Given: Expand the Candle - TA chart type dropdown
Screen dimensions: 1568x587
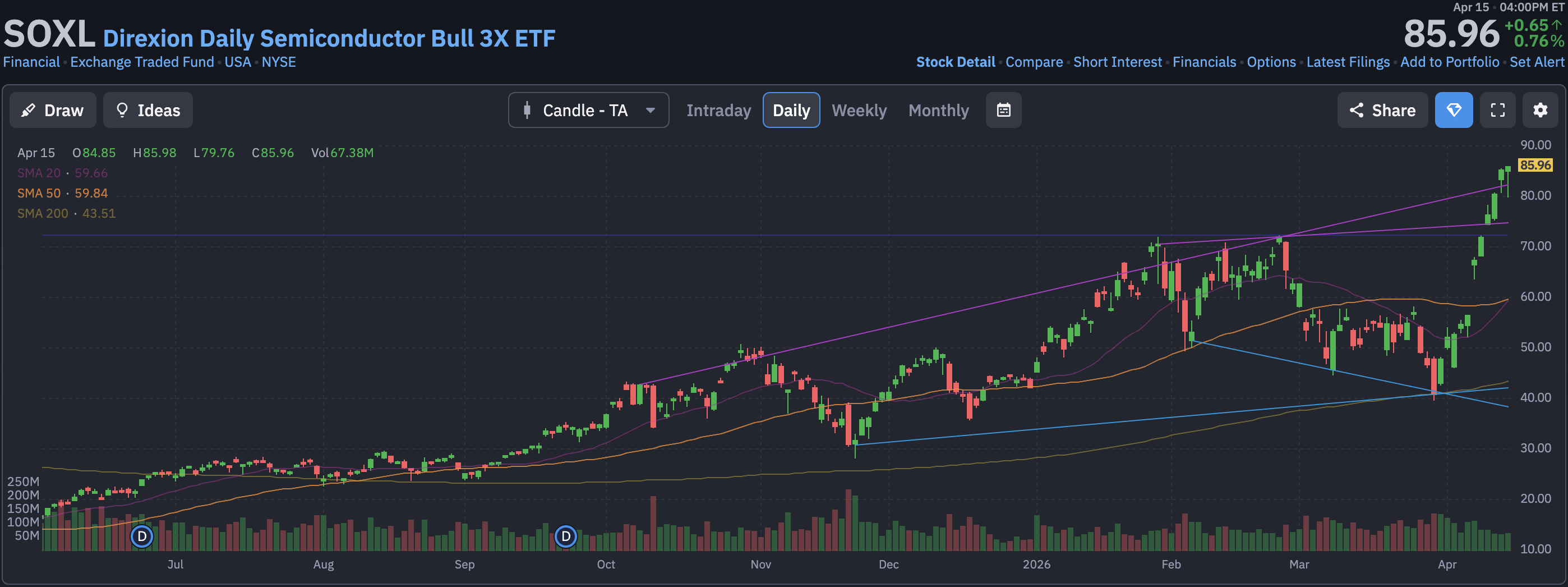Looking at the screenshot, I should tap(589, 110).
